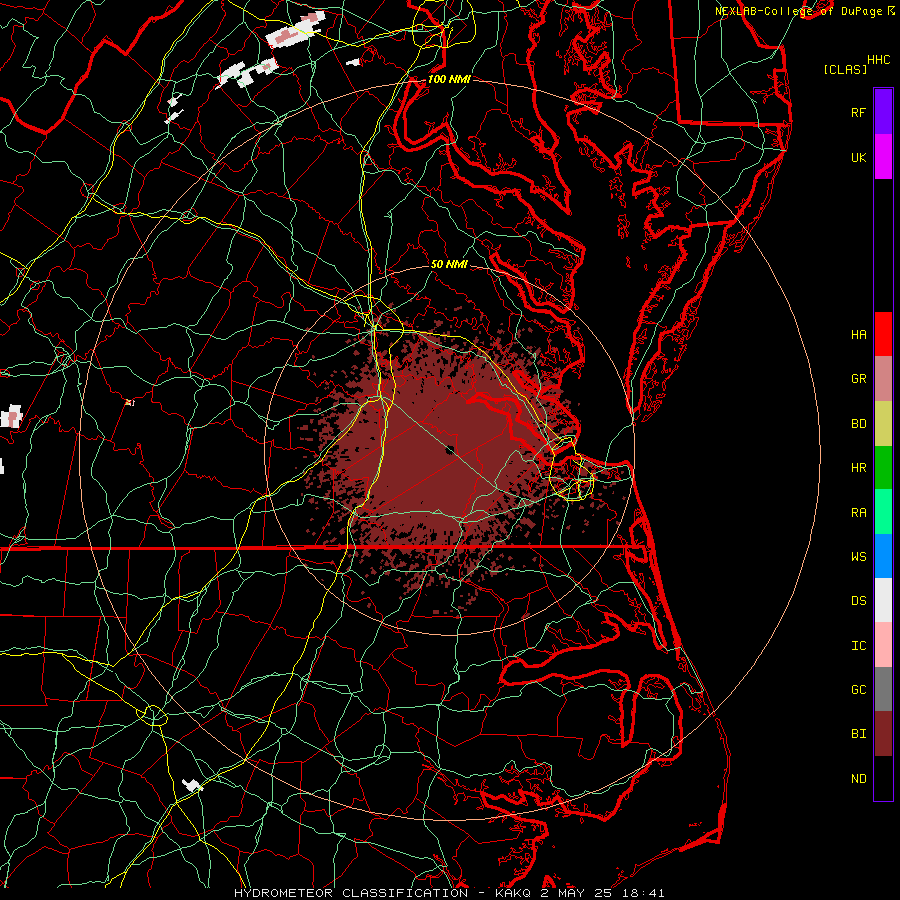Click the "IC" legend label

[858, 646]
